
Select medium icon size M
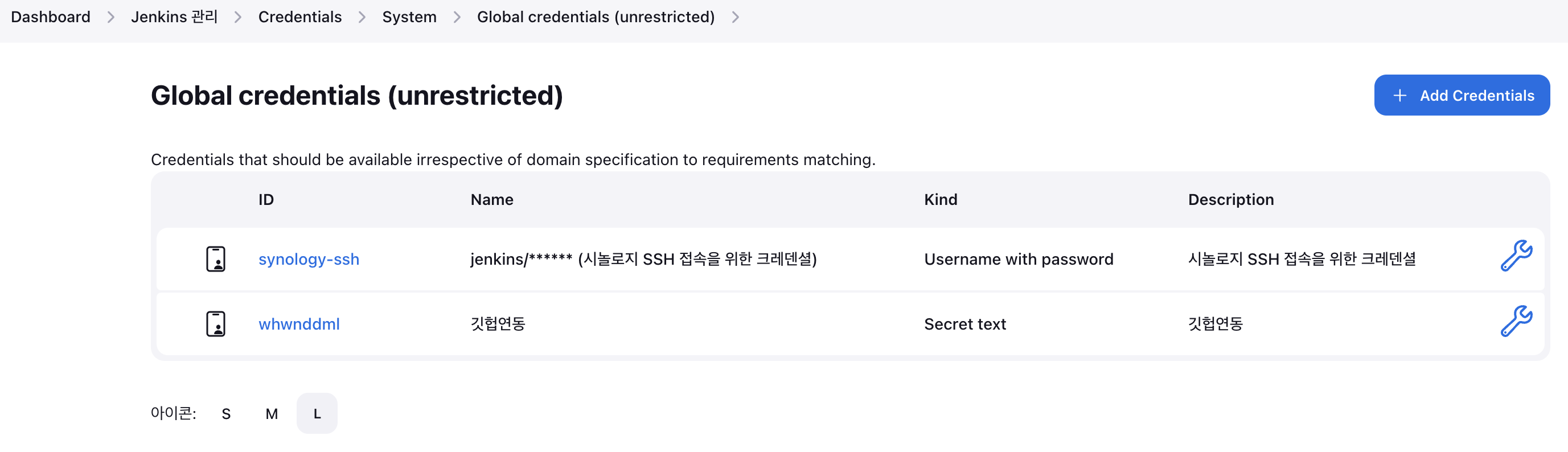[x=272, y=414]
